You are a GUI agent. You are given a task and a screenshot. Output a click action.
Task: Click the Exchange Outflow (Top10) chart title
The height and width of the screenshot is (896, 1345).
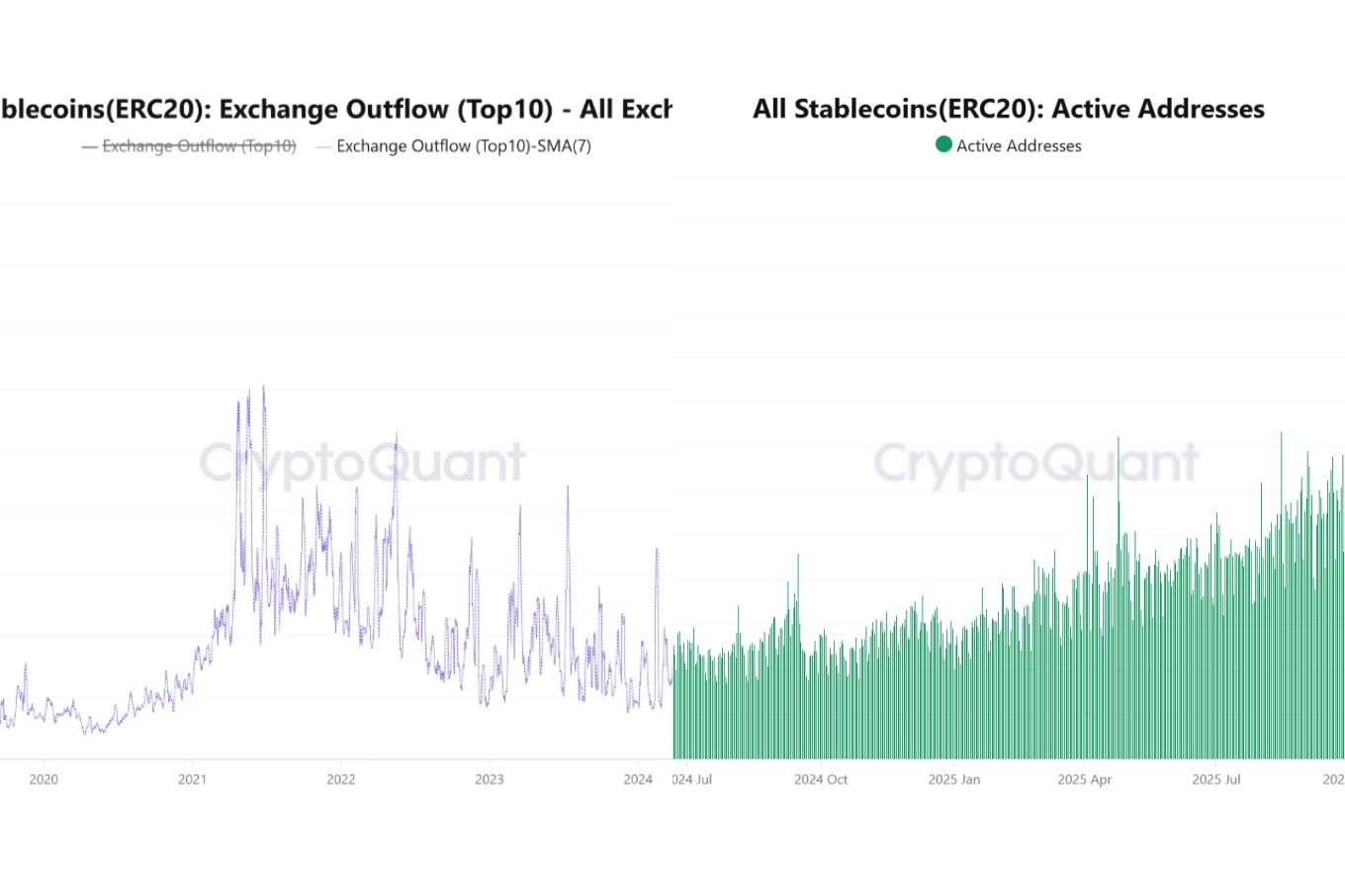point(334,109)
